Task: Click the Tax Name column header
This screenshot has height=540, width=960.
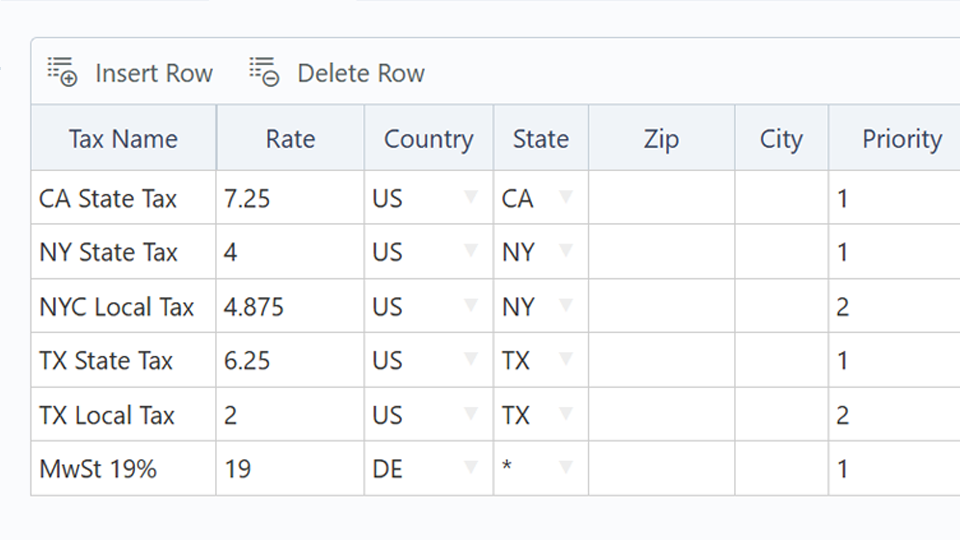Action: (123, 139)
